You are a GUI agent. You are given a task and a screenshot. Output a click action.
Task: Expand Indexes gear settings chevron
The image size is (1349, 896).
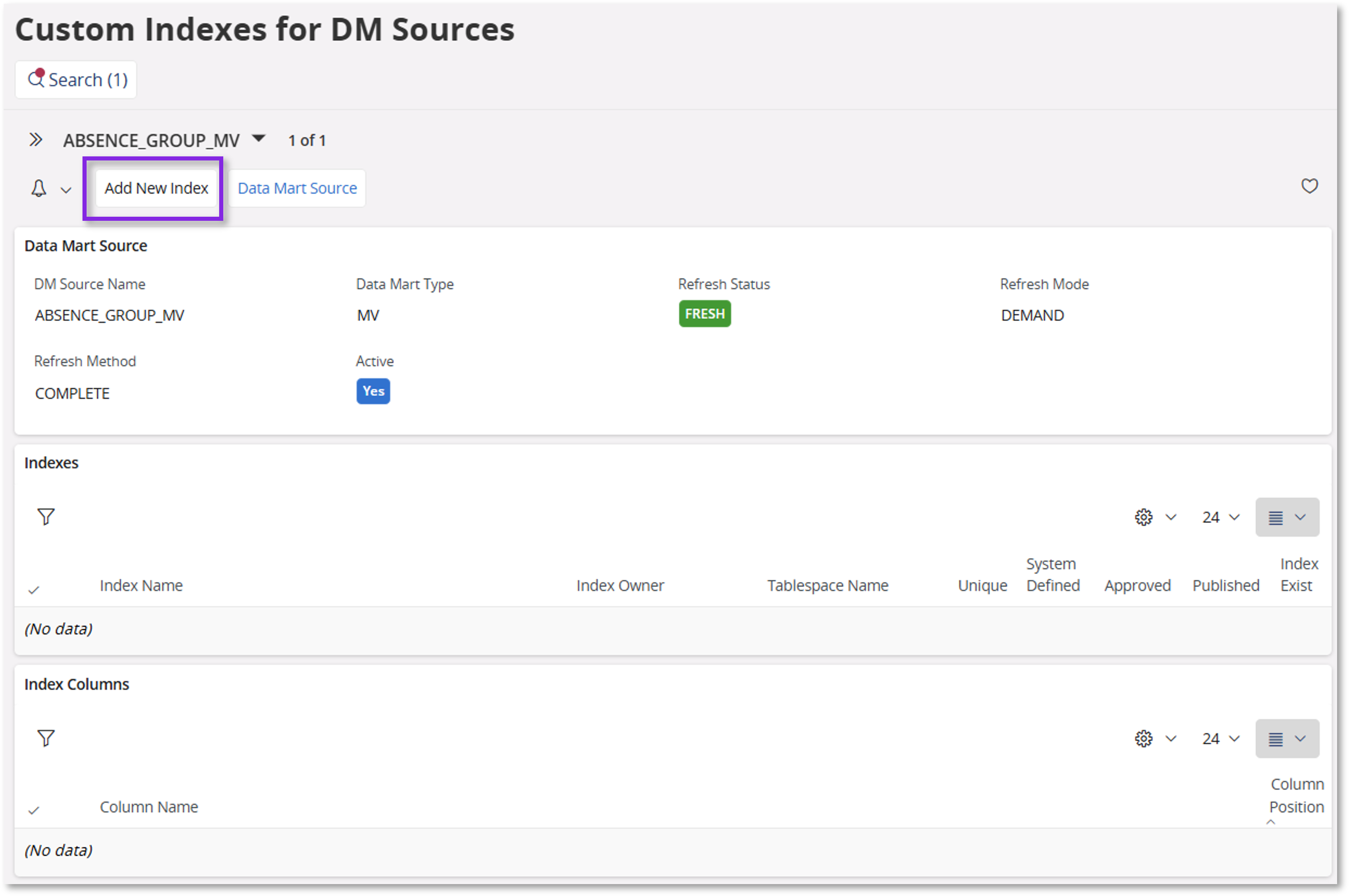coord(1171,517)
